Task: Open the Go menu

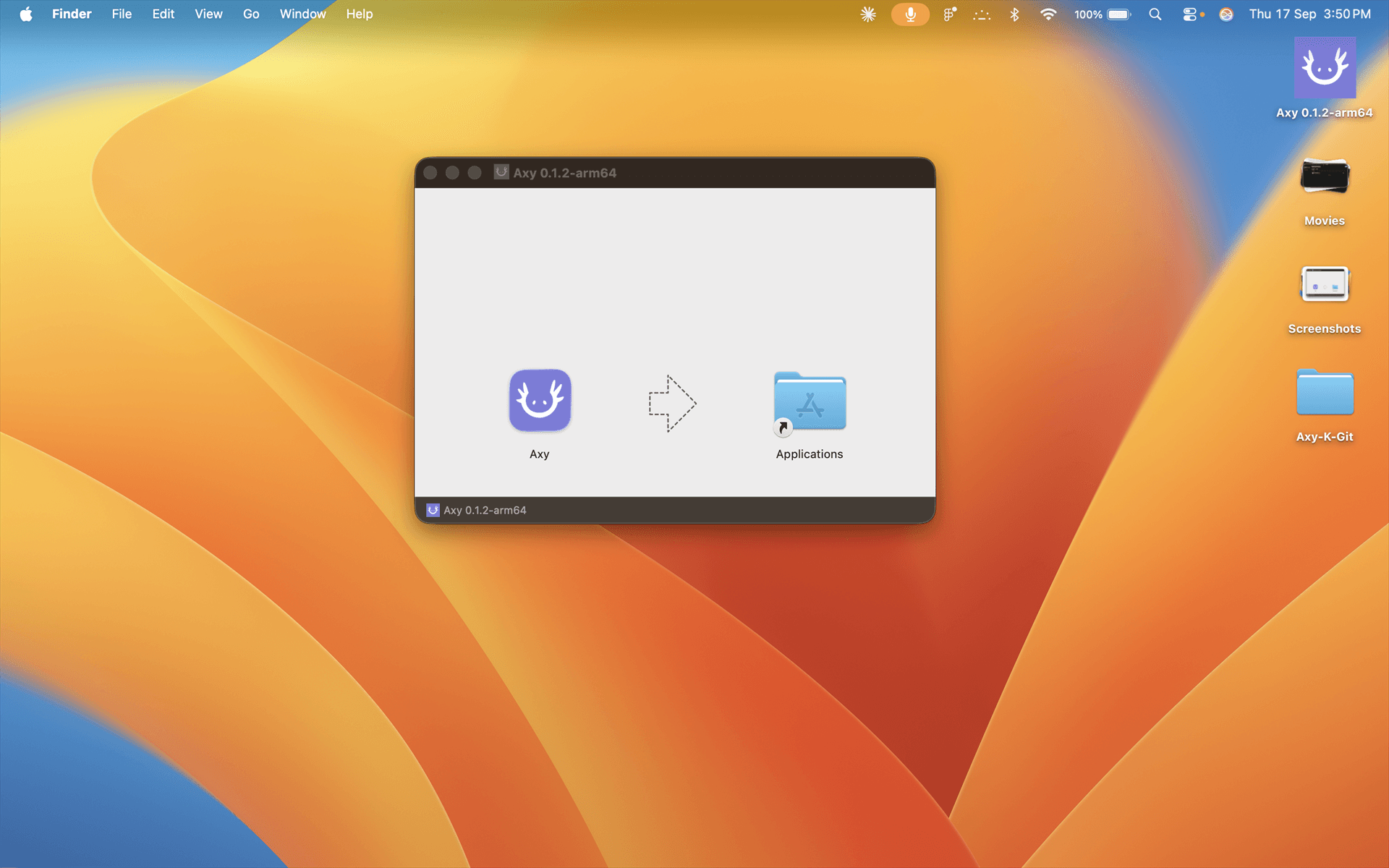Action: coord(251,14)
